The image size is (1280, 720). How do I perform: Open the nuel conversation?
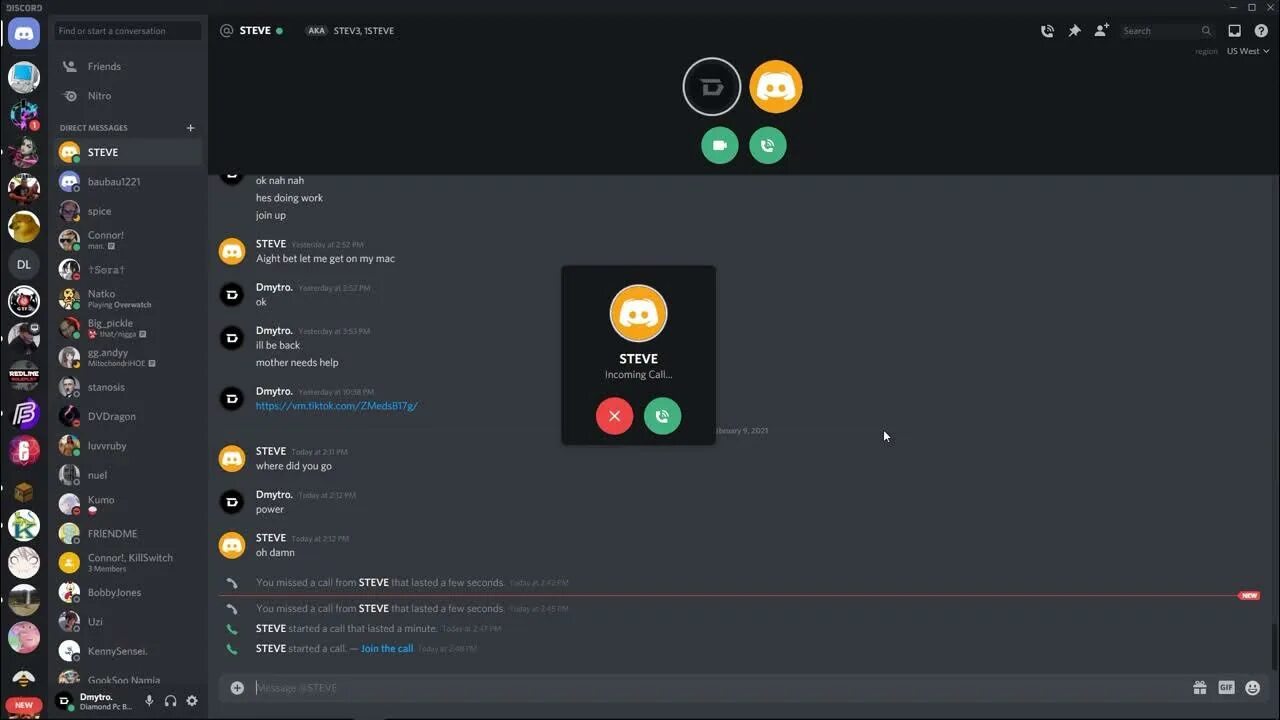[x=129, y=475]
